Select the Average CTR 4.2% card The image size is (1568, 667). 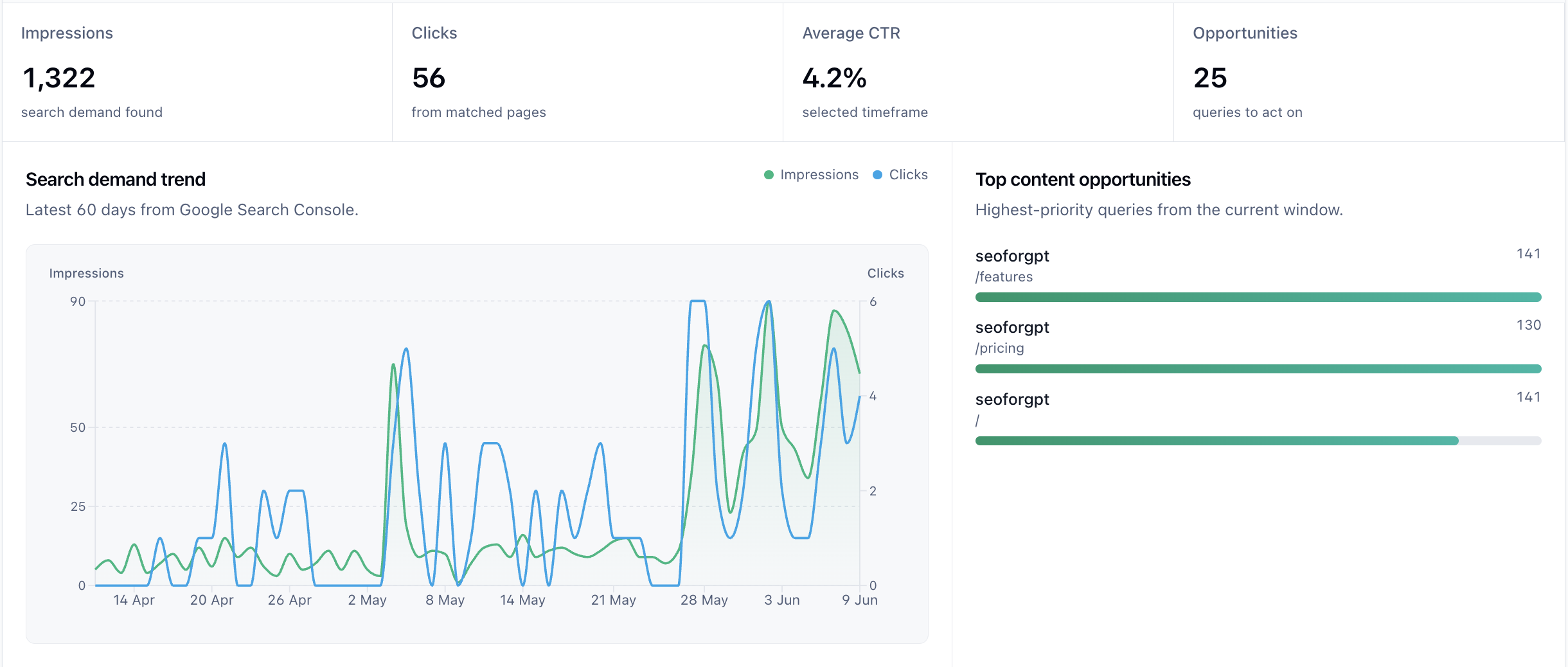(x=978, y=73)
